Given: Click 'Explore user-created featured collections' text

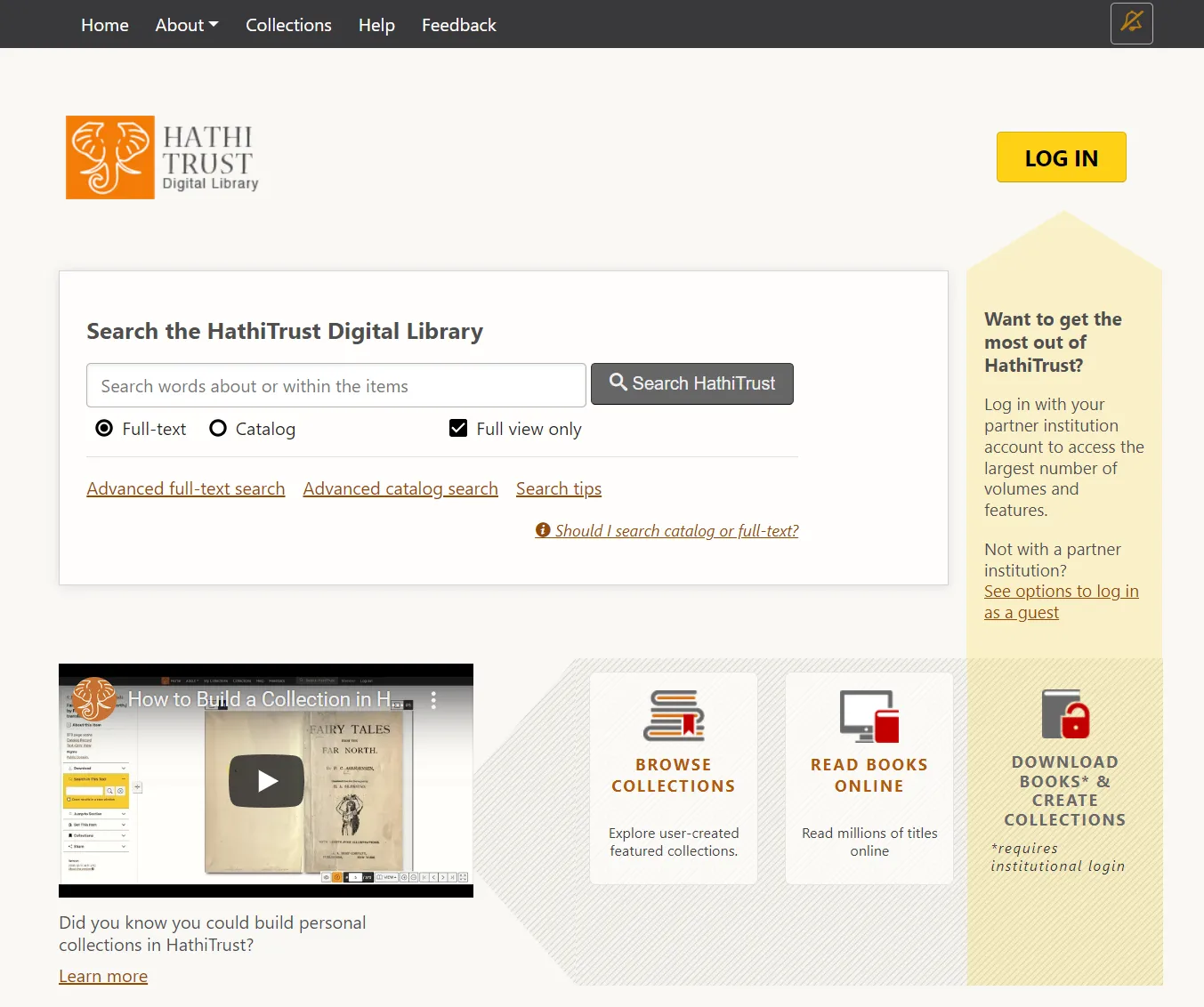Looking at the screenshot, I should tap(674, 842).
